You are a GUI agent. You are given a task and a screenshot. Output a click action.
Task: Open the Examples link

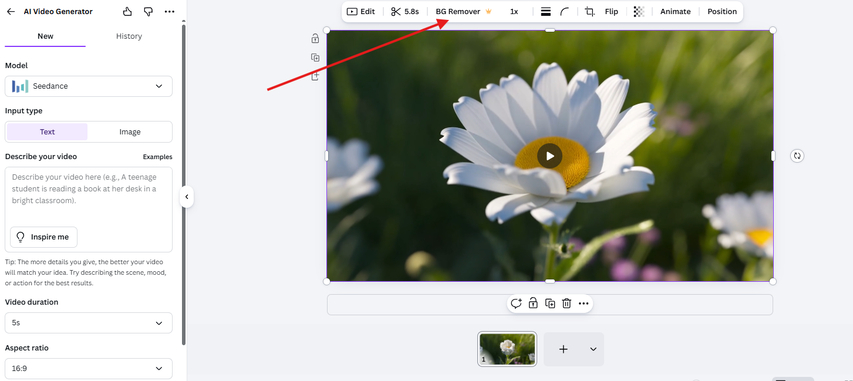158,157
